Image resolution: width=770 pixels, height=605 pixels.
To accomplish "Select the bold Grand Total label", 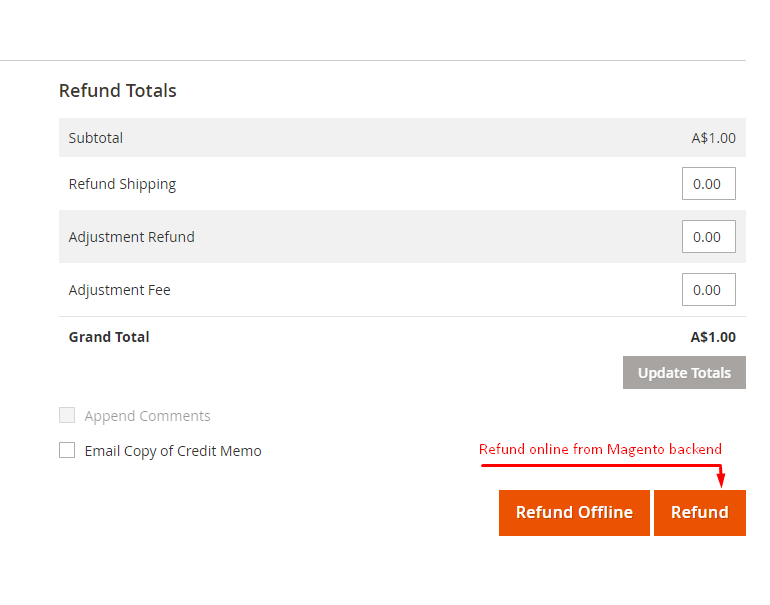I will tap(109, 337).
